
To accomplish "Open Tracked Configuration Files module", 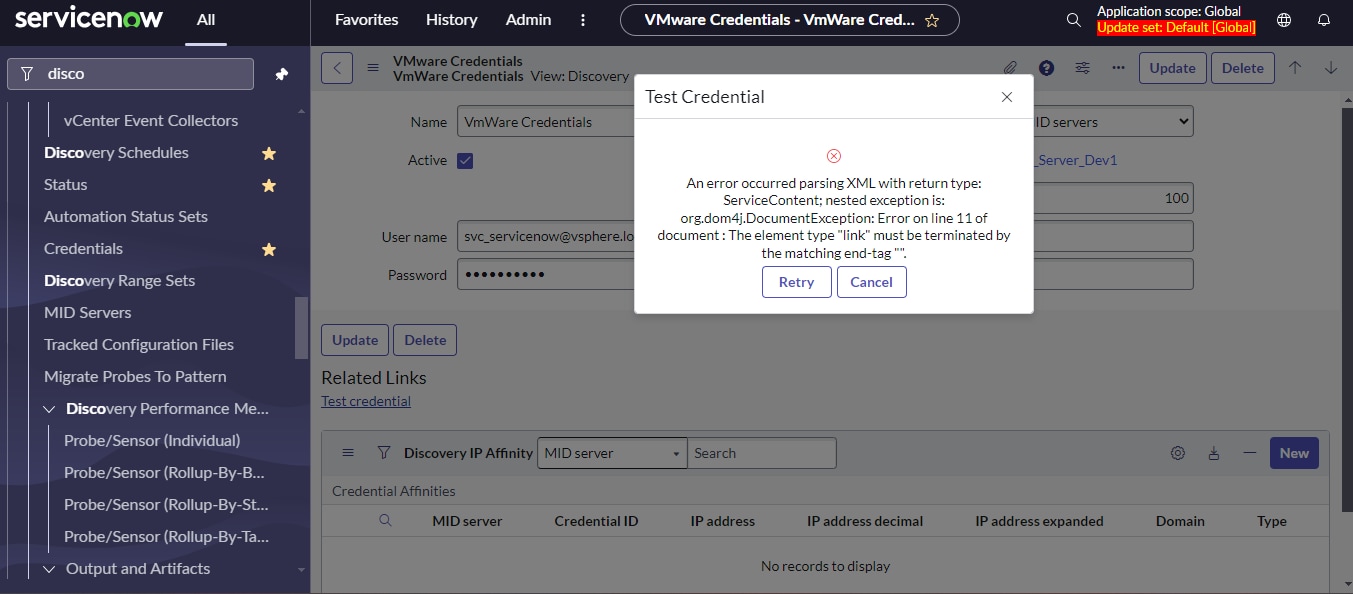I will 139,345.
